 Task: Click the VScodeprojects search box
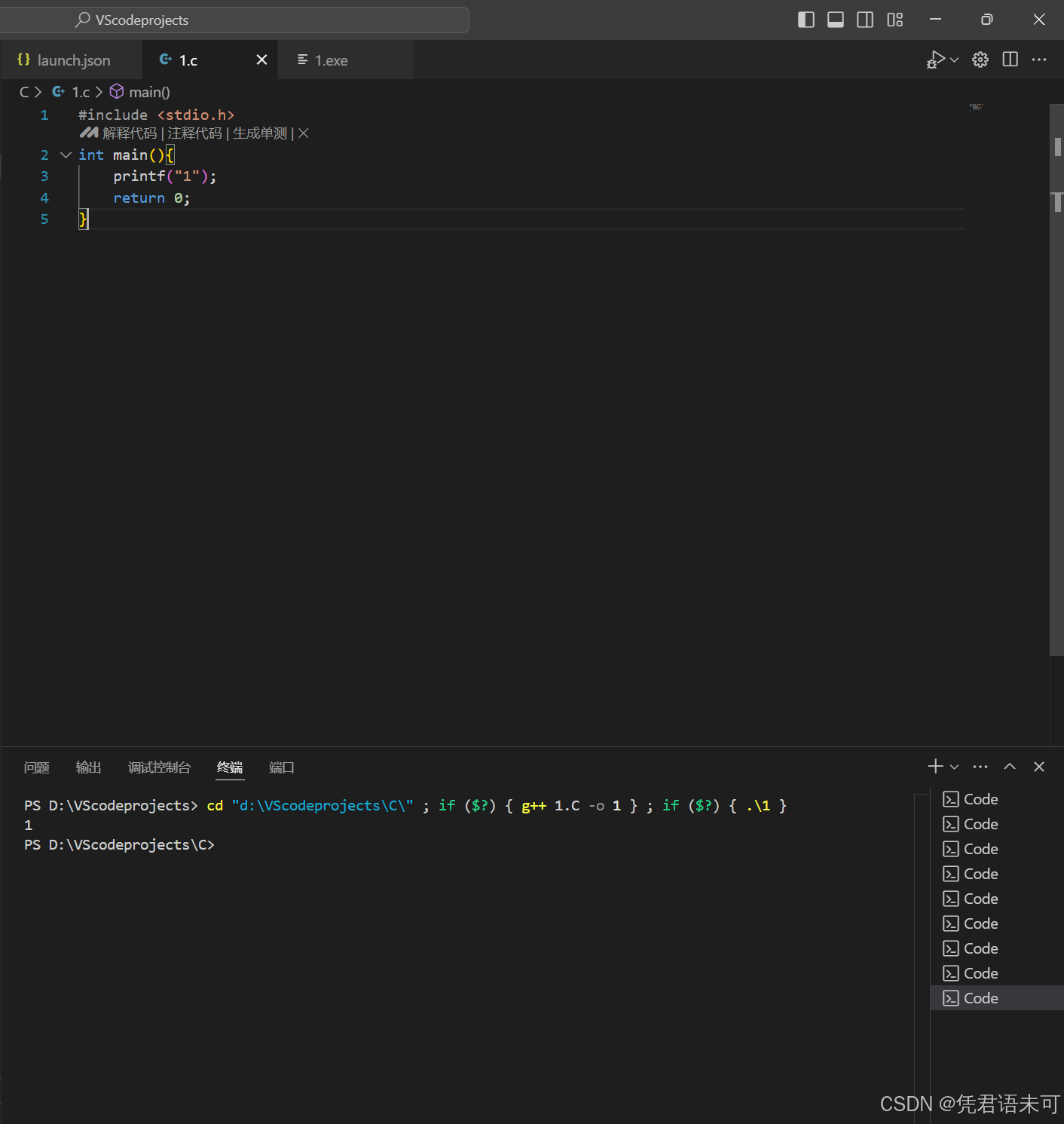click(x=234, y=20)
